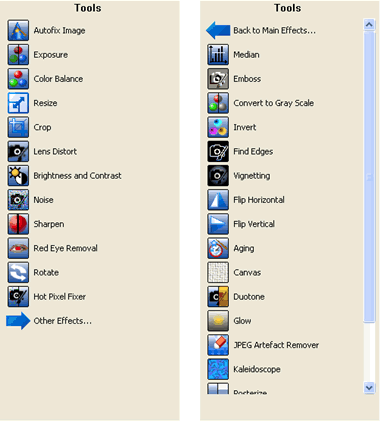Open the JPEG Artefact Remover icon
380x422 pixels.
click(218, 345)
